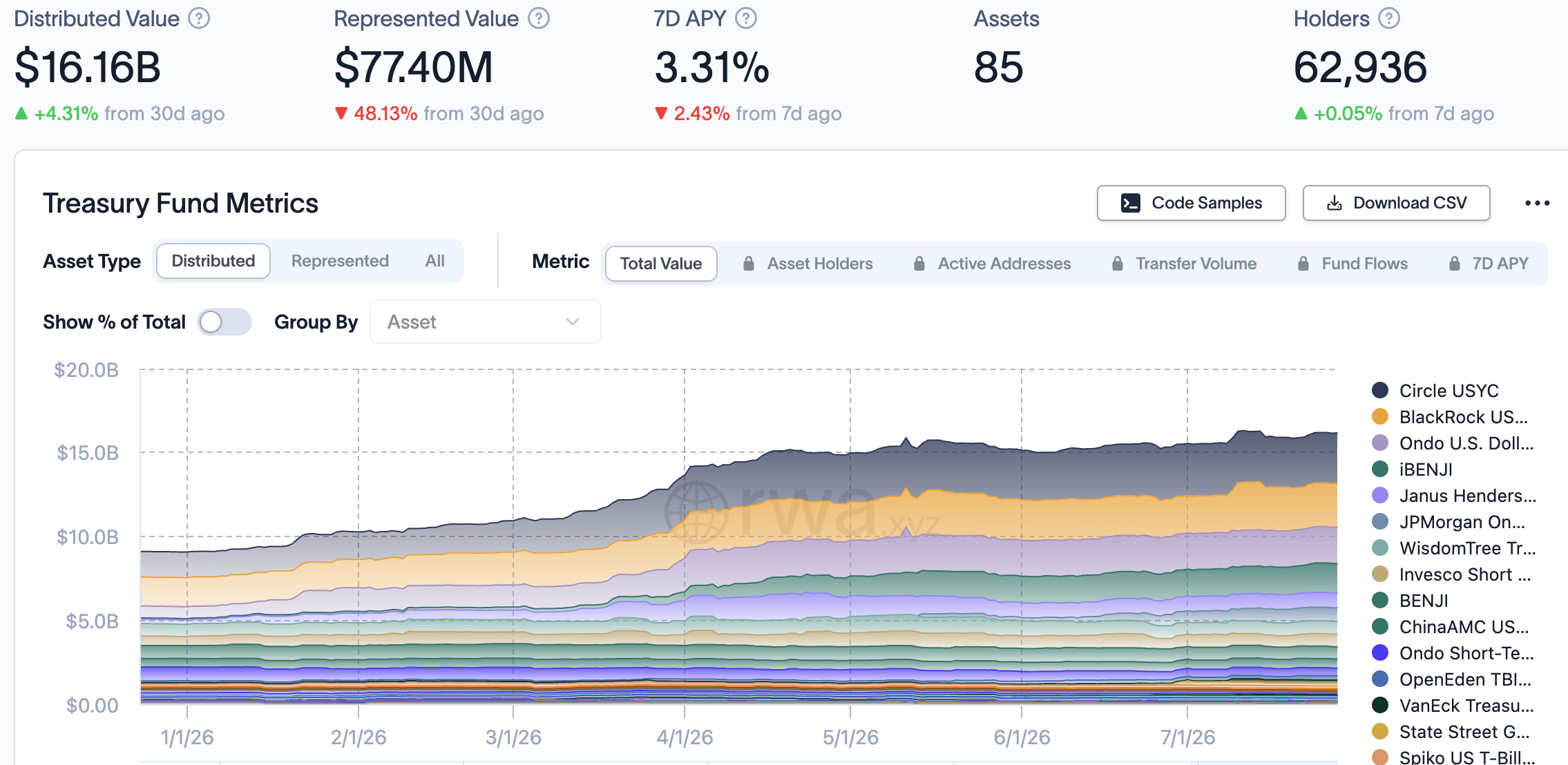Open Distributed Value help tooltip icon
1568x765 pixels.
click(x=199, y=19)
